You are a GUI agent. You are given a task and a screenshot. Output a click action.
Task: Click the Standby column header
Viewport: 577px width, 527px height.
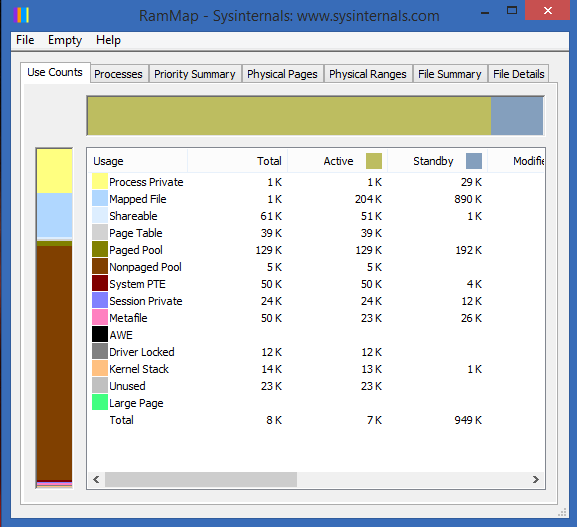(437, 161)
